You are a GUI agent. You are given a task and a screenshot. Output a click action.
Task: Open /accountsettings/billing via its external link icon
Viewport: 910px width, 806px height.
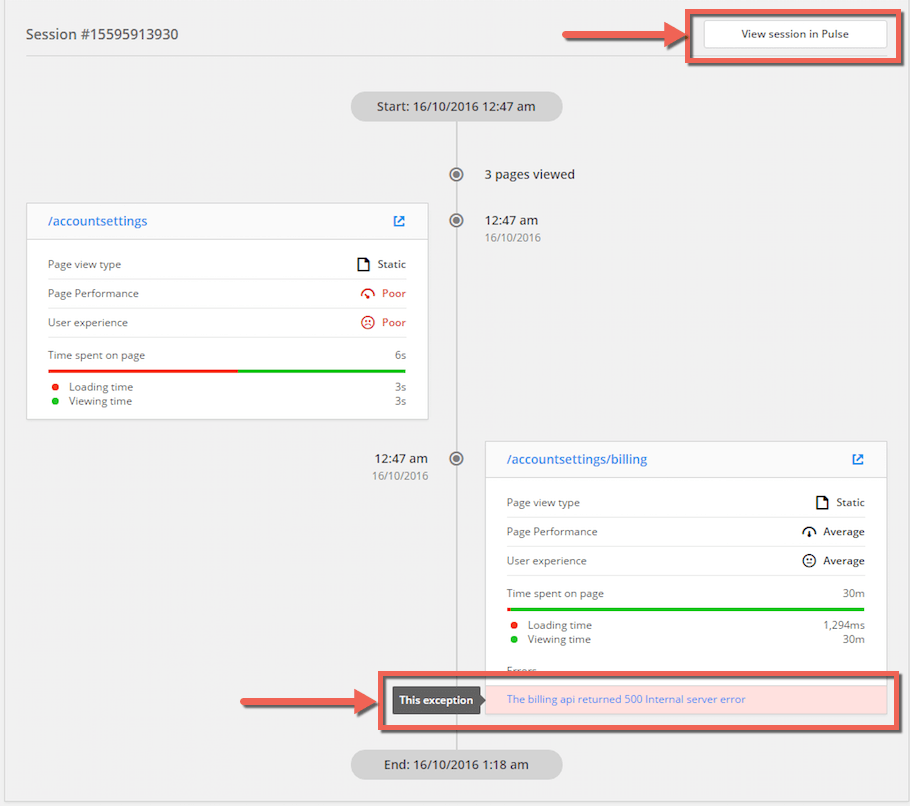(x=857, y=459)
